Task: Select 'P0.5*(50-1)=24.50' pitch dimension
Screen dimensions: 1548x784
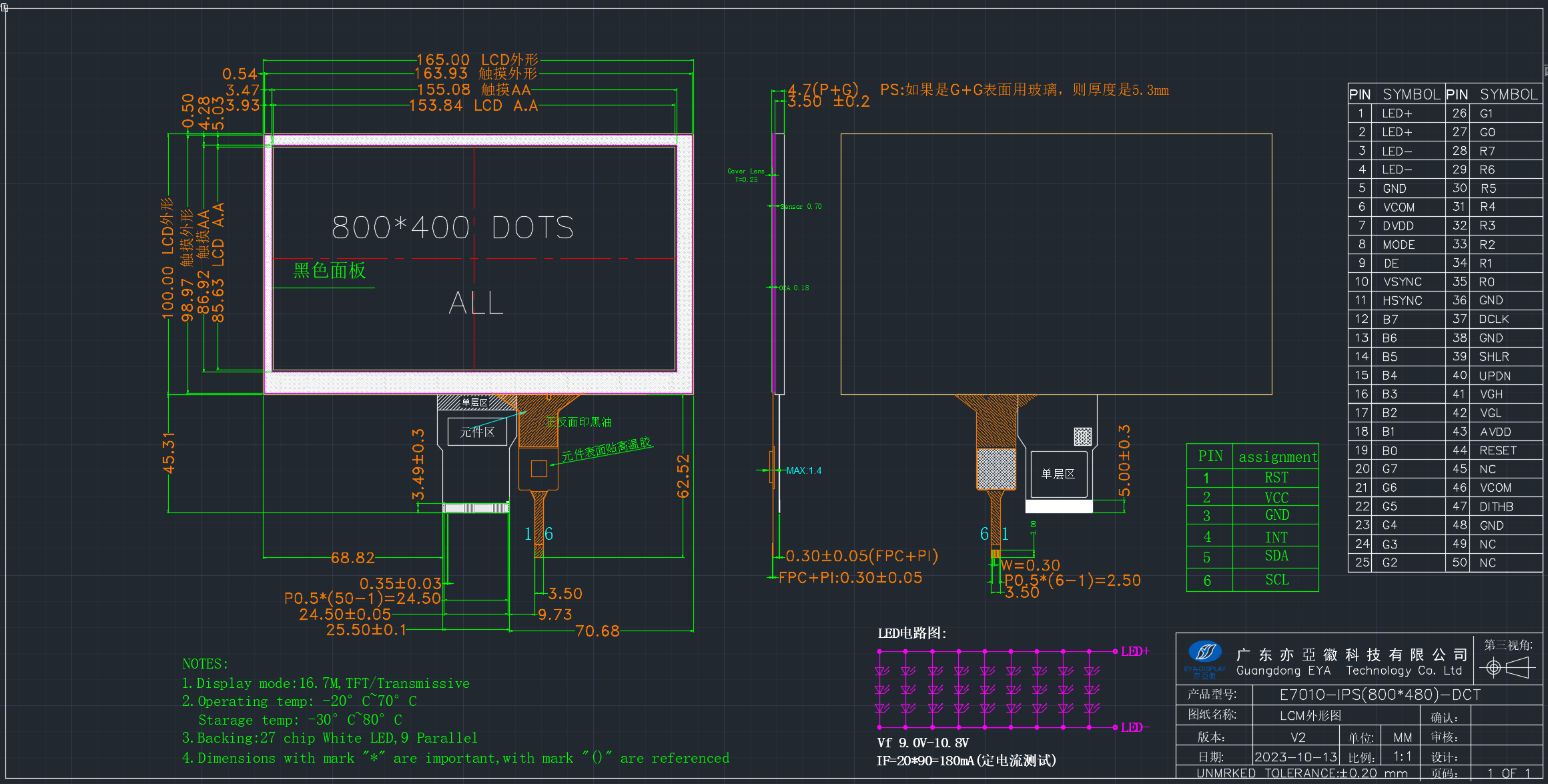Action: [362, 599]
